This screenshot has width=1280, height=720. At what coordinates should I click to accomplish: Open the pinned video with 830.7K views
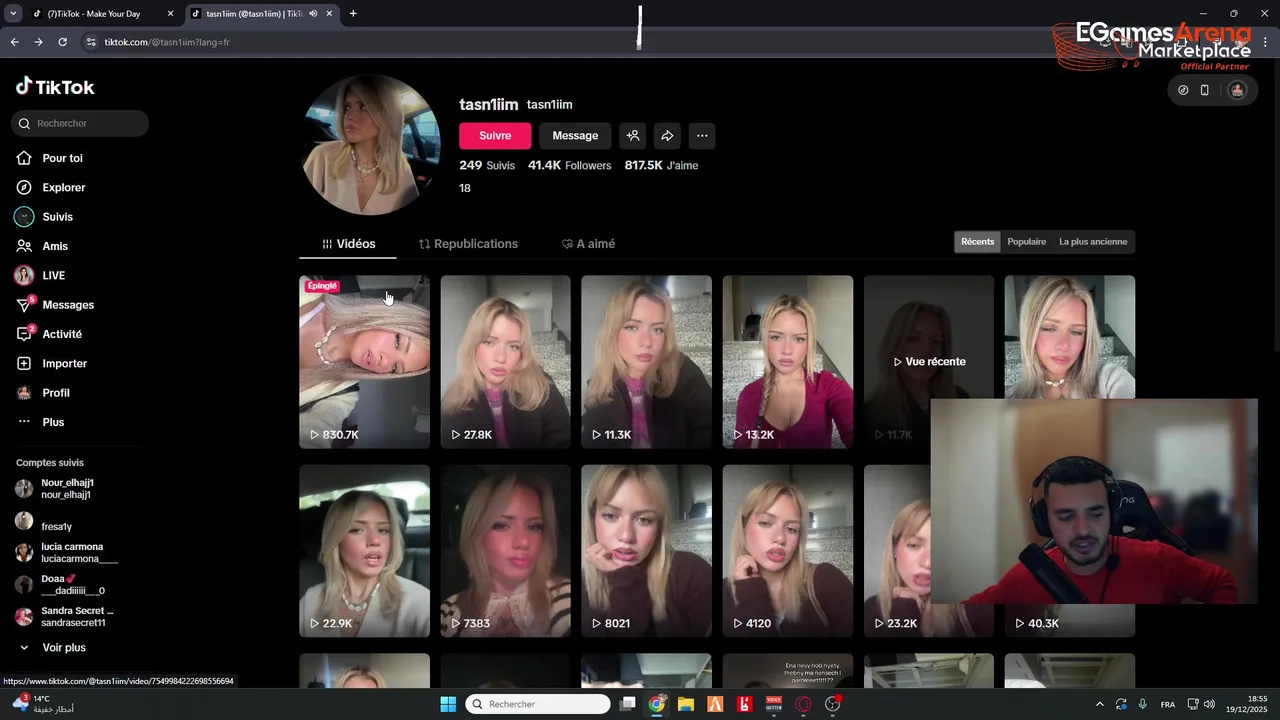click(364, 362)
